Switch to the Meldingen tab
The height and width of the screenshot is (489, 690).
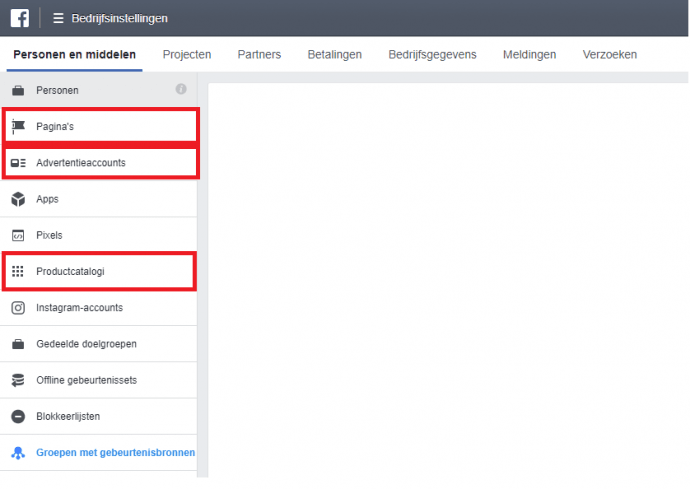(x=529, y=55)
